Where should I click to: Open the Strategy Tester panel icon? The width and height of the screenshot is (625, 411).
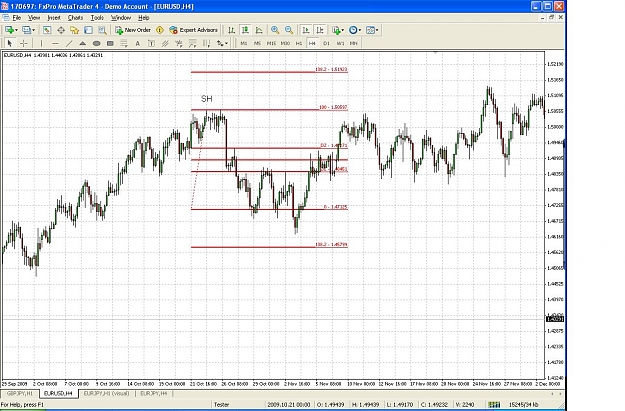coord(102,30)
